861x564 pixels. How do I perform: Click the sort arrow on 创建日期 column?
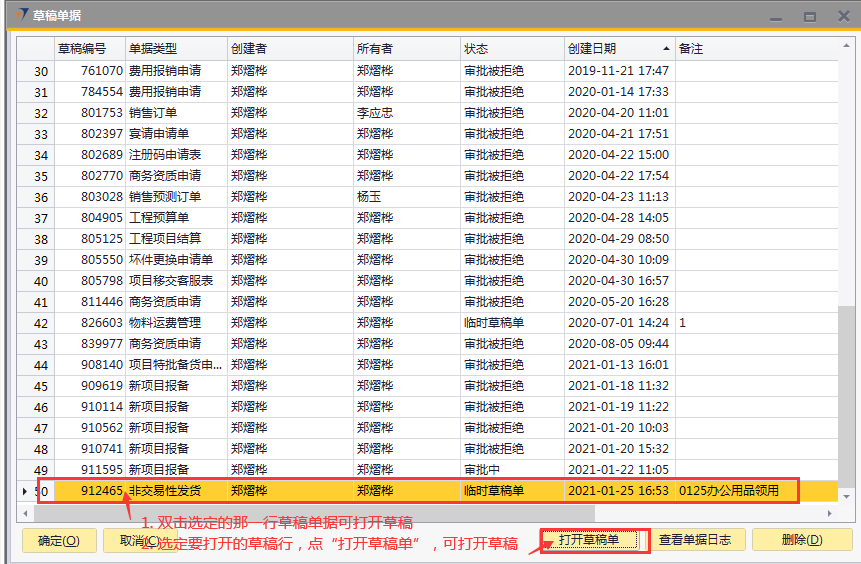[666, 49]
